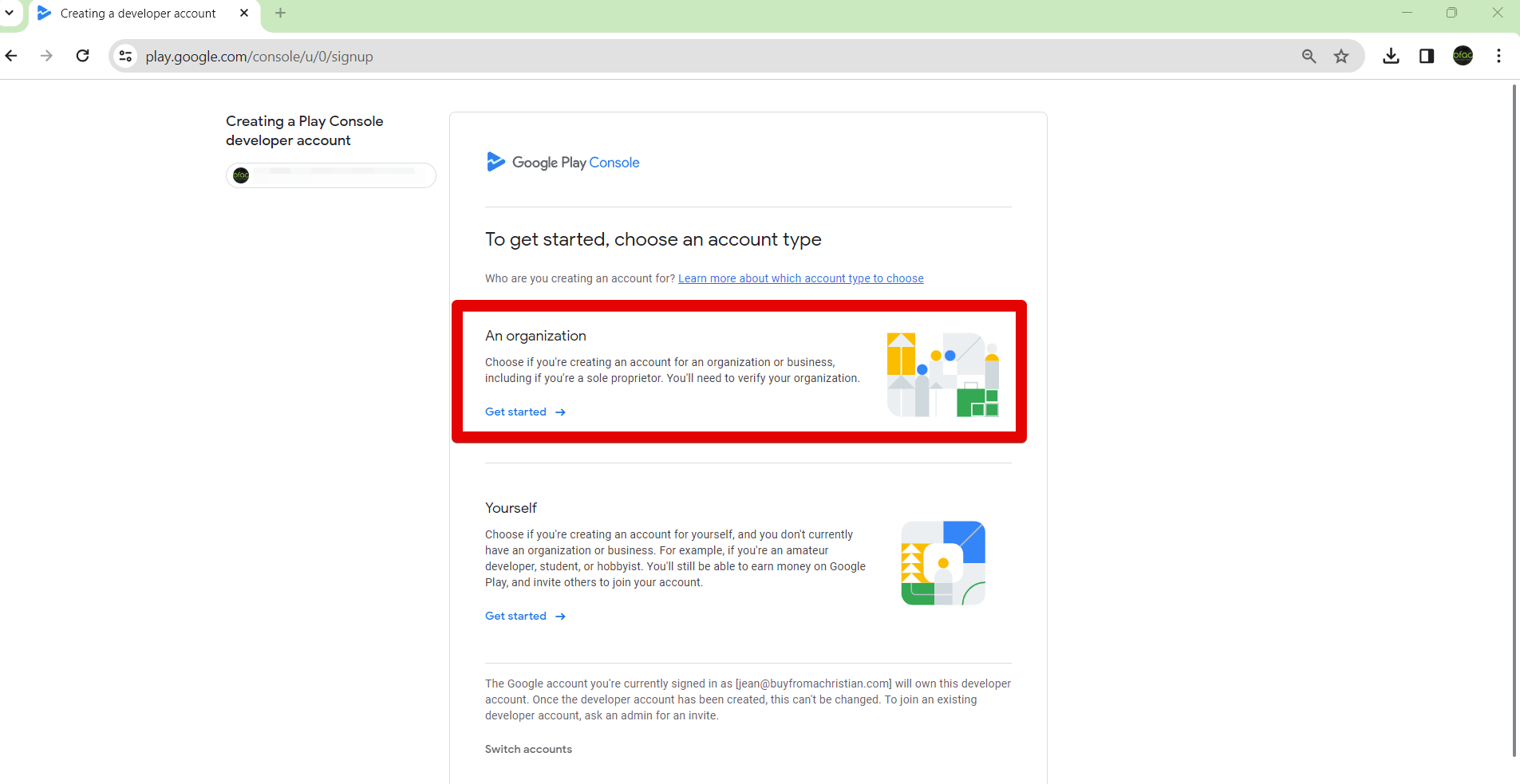The width and height of the screenshot is (1520, 784).
Task: Open the site information icon in address bar
Action: 125,56
